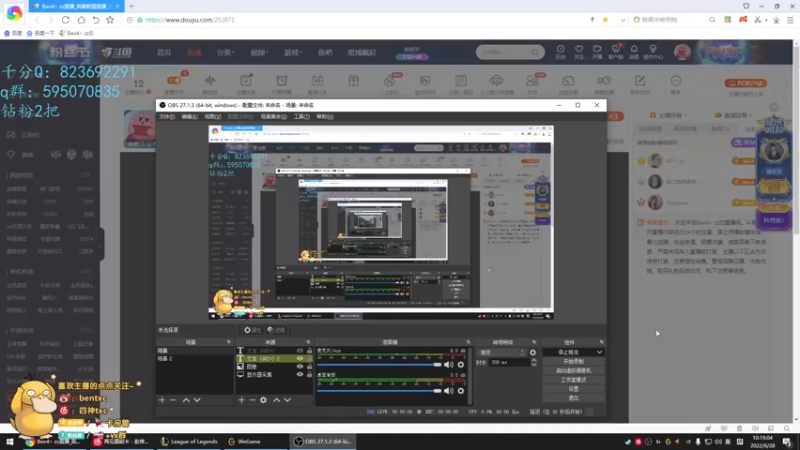Toggle visibility of 文本 (GDI+) source
The image size is (800, 450).
tap(299, 351)
